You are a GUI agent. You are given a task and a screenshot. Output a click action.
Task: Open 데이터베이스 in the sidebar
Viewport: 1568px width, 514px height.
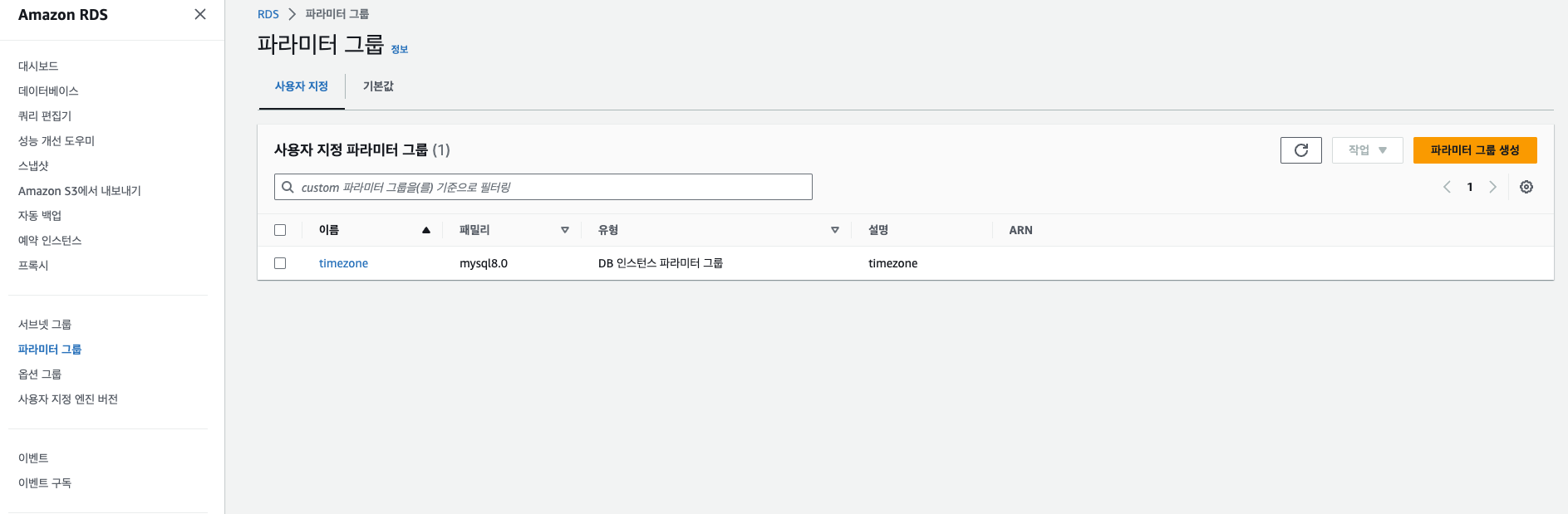48,91
